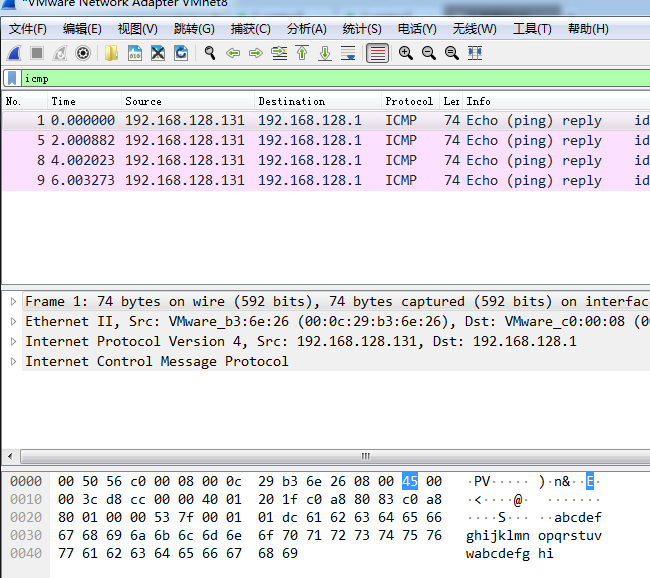
Task: Expand Internet Control Message Protocol row
Action: tap(13, 361)
